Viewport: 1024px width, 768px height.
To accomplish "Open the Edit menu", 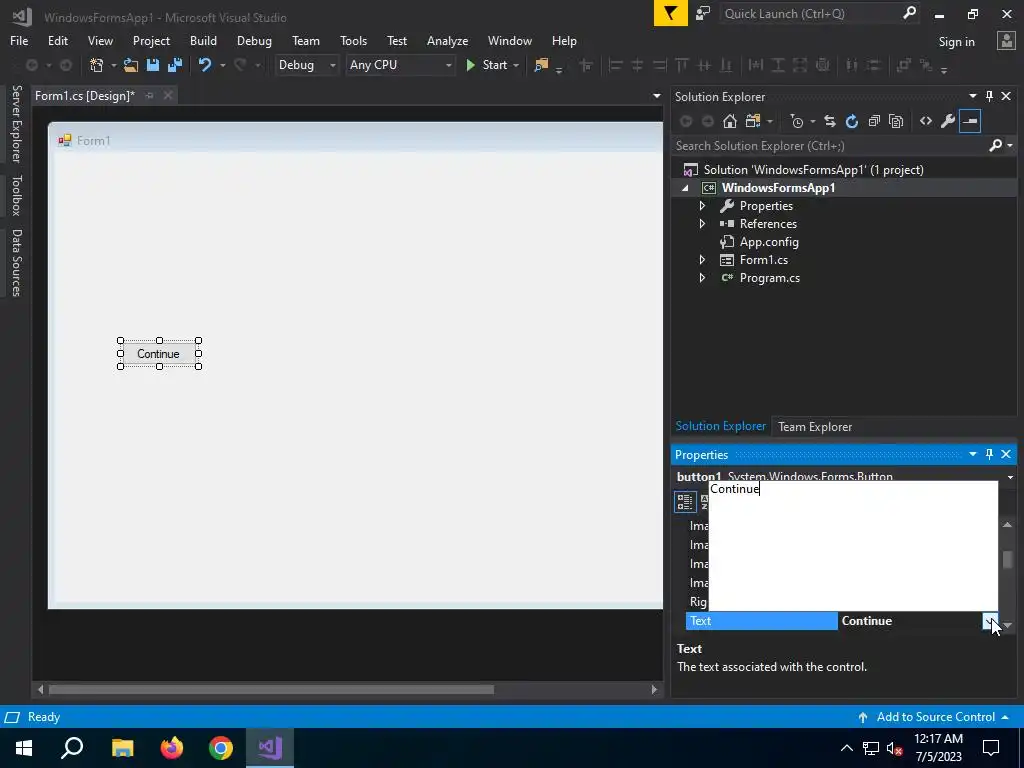I will click(57, 40).
